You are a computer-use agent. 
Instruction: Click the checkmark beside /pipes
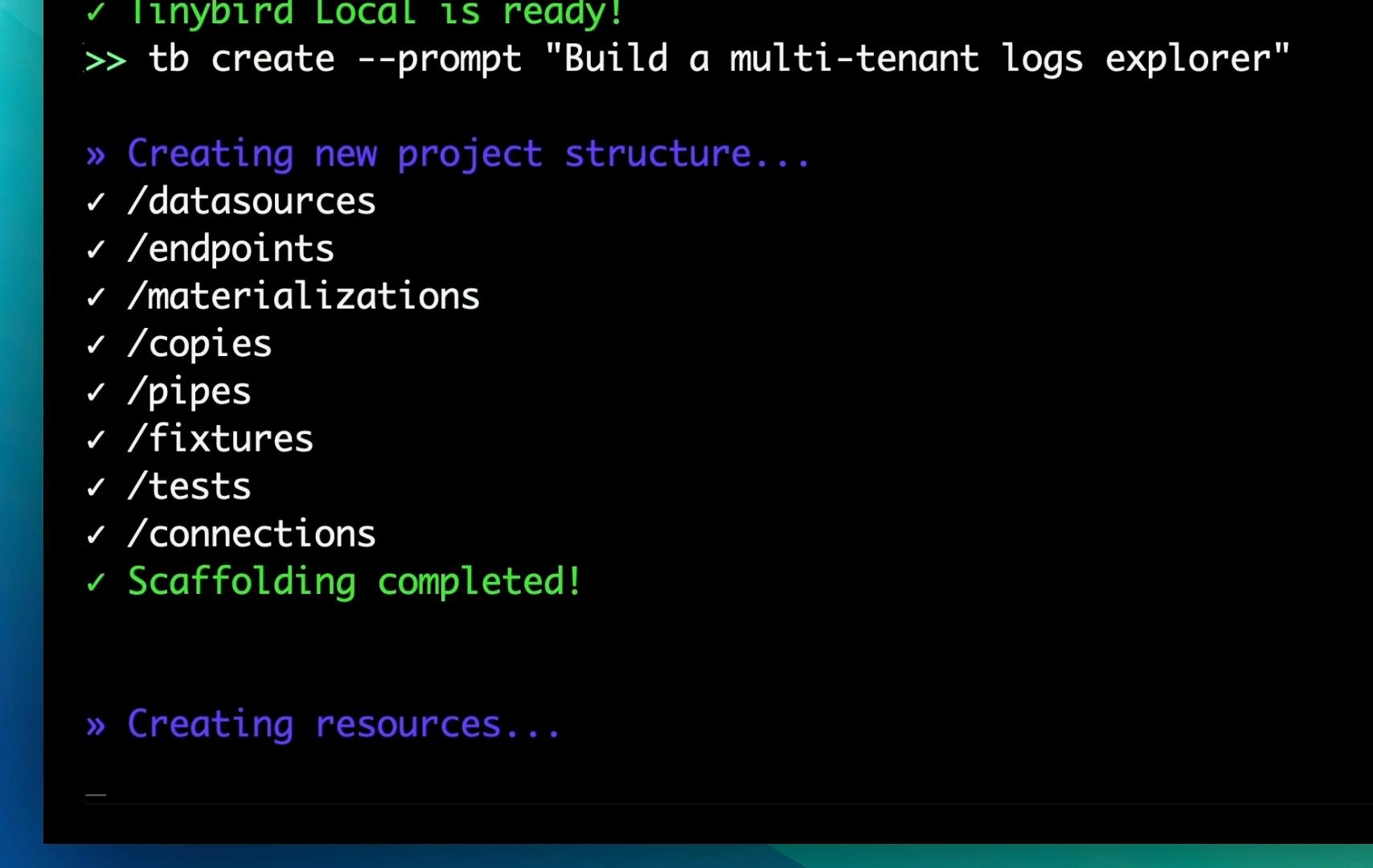pyautogui.click(x=96, y=391)
